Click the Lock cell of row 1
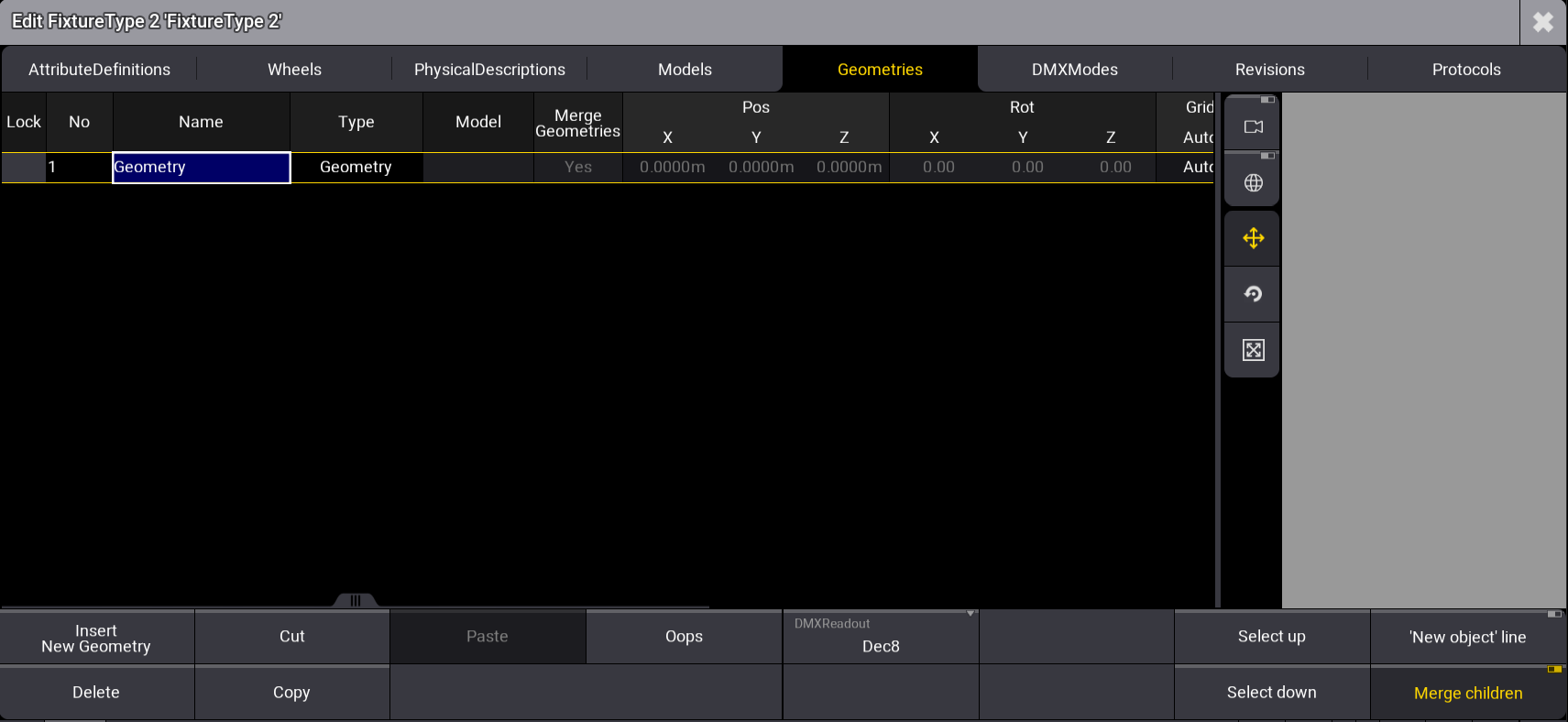This screenshot has width=1568, height=722. pyautogui.click(x=24, y=168)
